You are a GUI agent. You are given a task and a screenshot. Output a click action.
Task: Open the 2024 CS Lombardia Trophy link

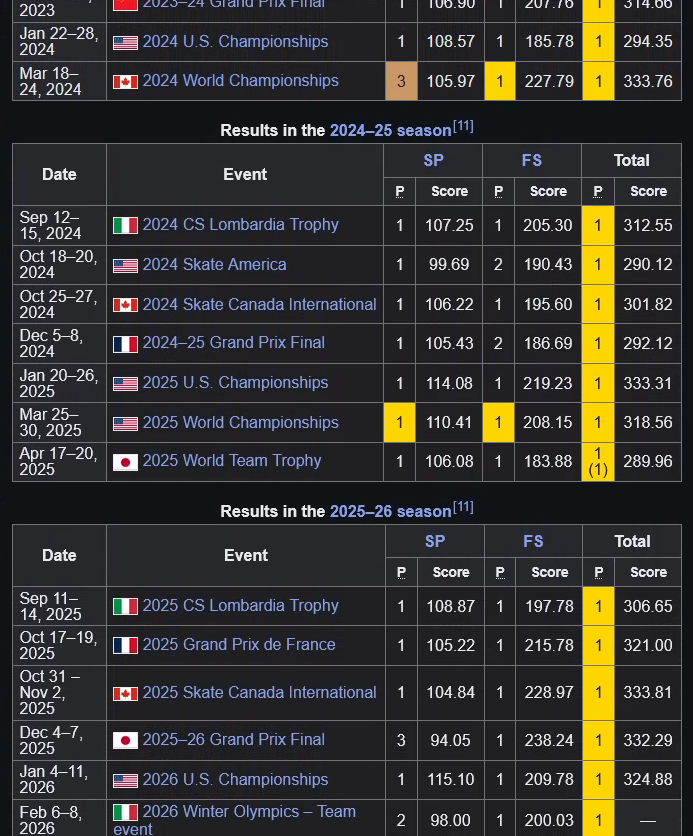pos(240,224)
